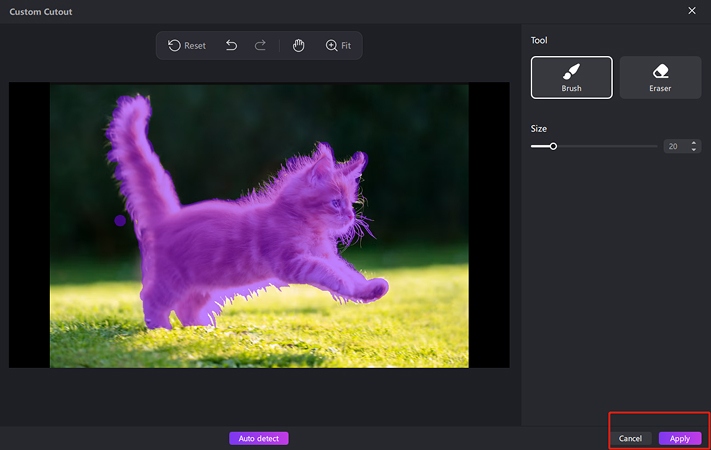Click the kitten's raised tail
Screen dimensions: 711x450
point(130,150)
